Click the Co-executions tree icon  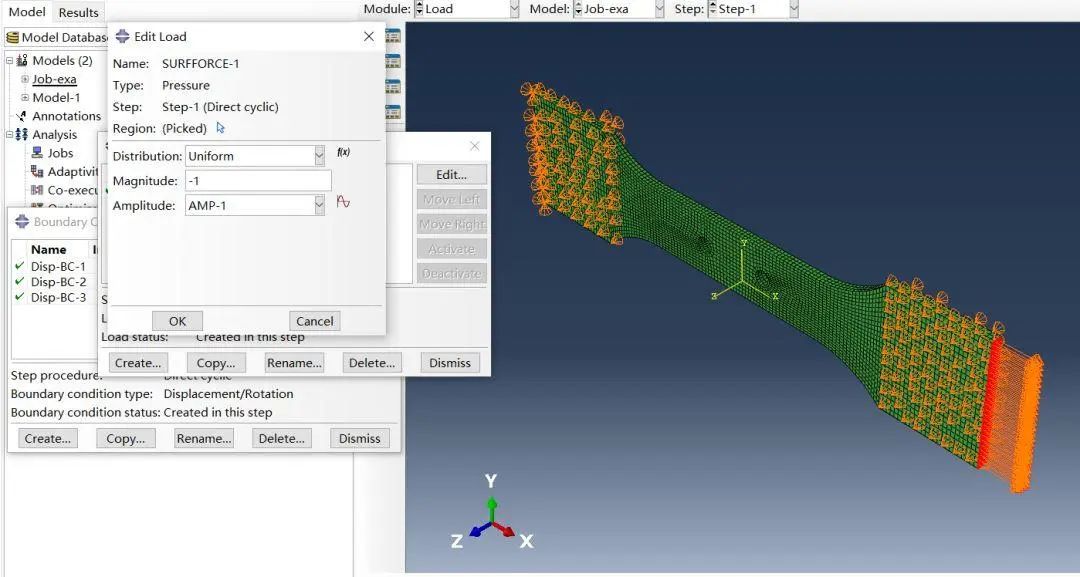[x=37, y=190]
